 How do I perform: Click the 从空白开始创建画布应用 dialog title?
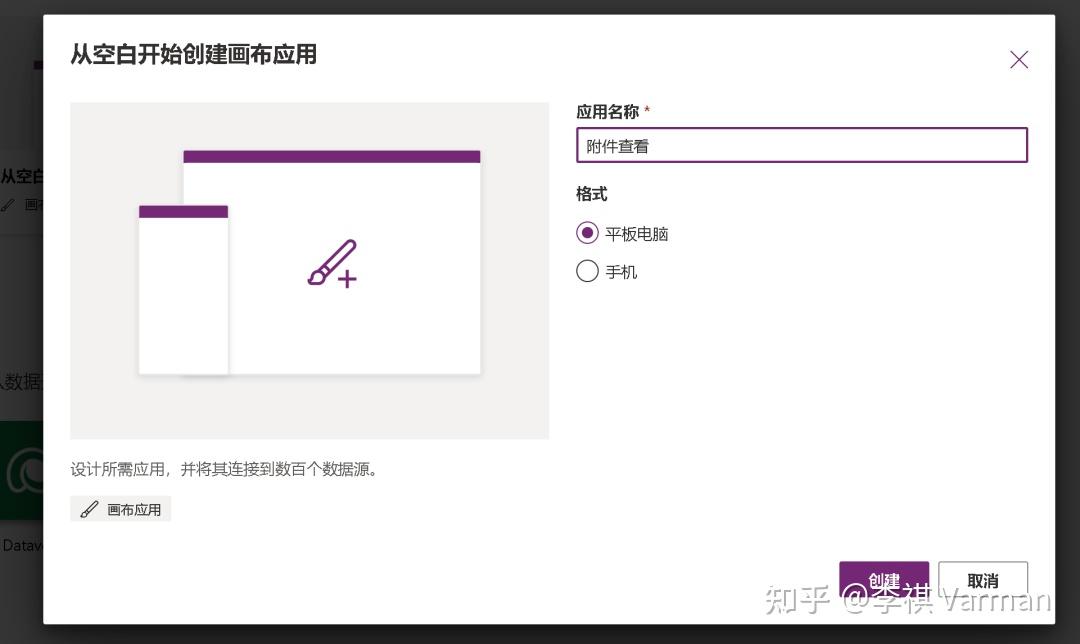point(194,54)
